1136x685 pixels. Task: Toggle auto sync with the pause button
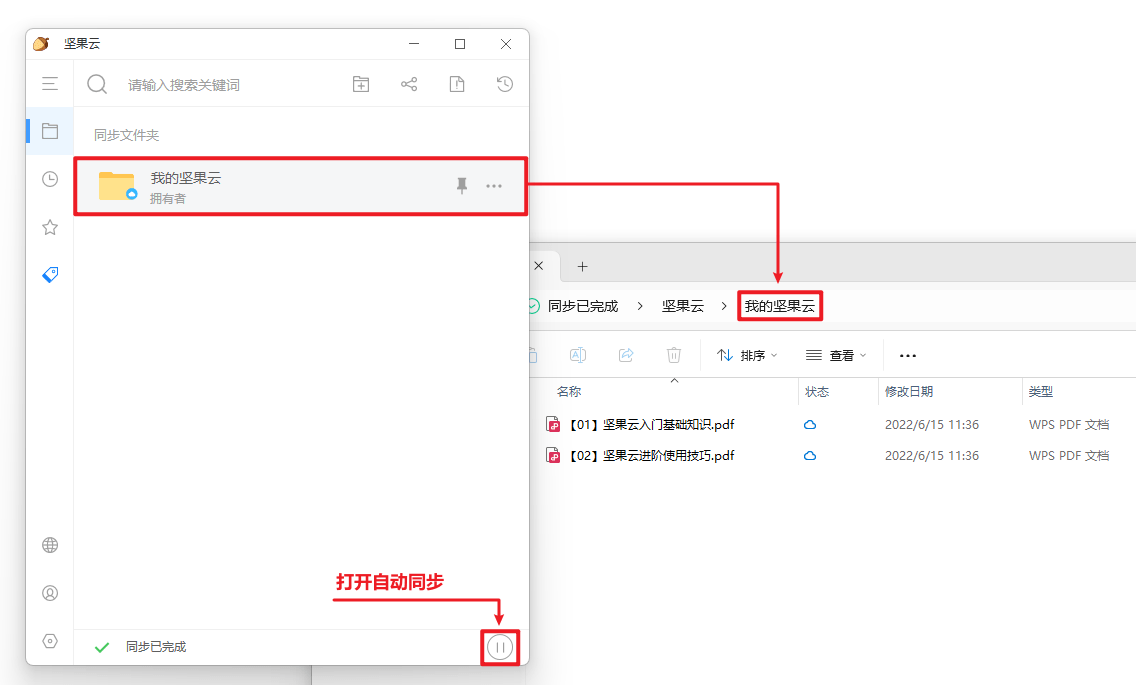pyautogui.click(x=500, y=647)
